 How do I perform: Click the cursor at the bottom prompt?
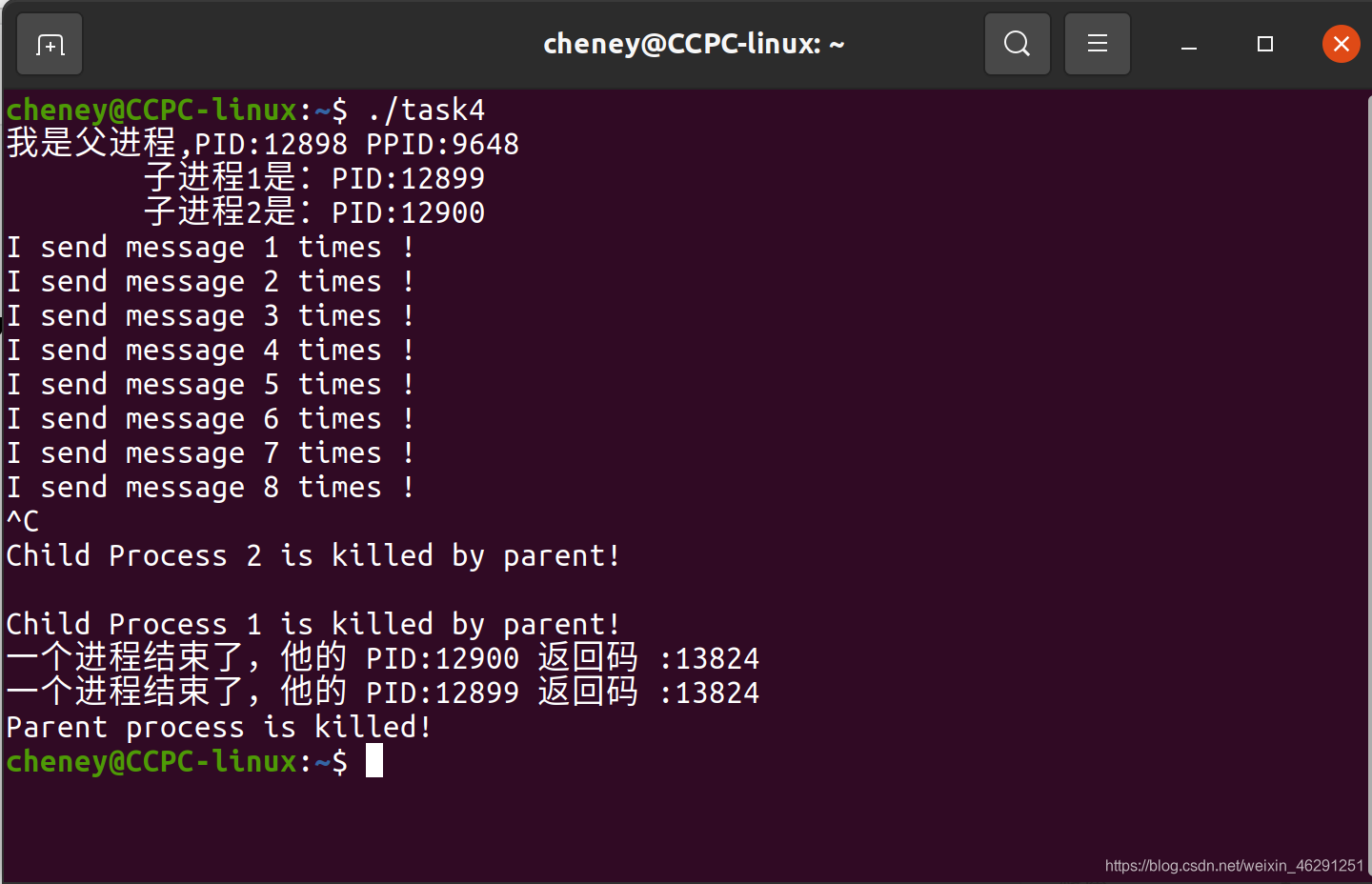[x=374, y=761]
